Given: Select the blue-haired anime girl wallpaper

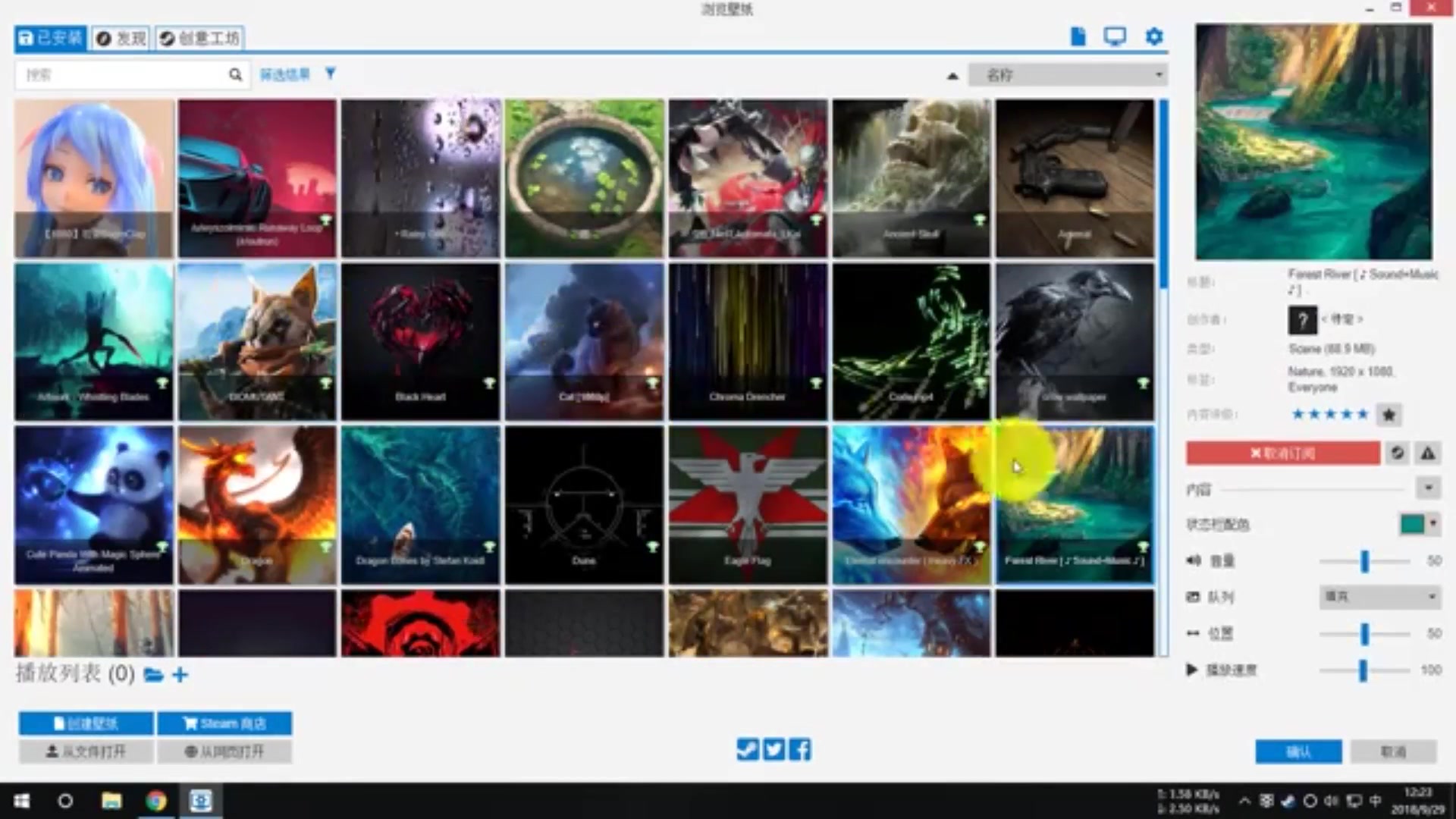Looking at the screenshot, I should (x=94, y=178).
